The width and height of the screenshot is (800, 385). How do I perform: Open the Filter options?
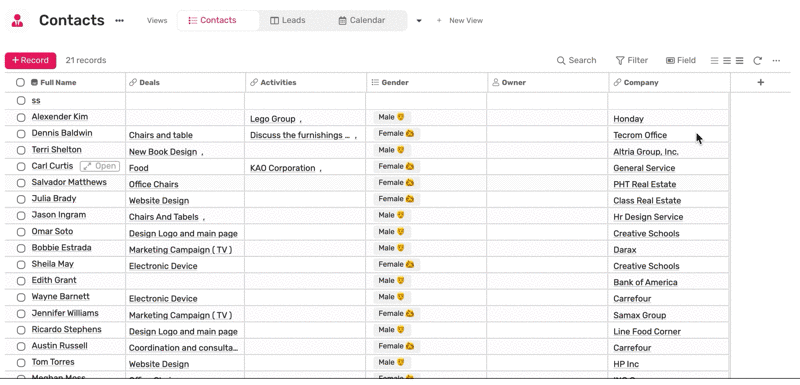coord(632,60)
